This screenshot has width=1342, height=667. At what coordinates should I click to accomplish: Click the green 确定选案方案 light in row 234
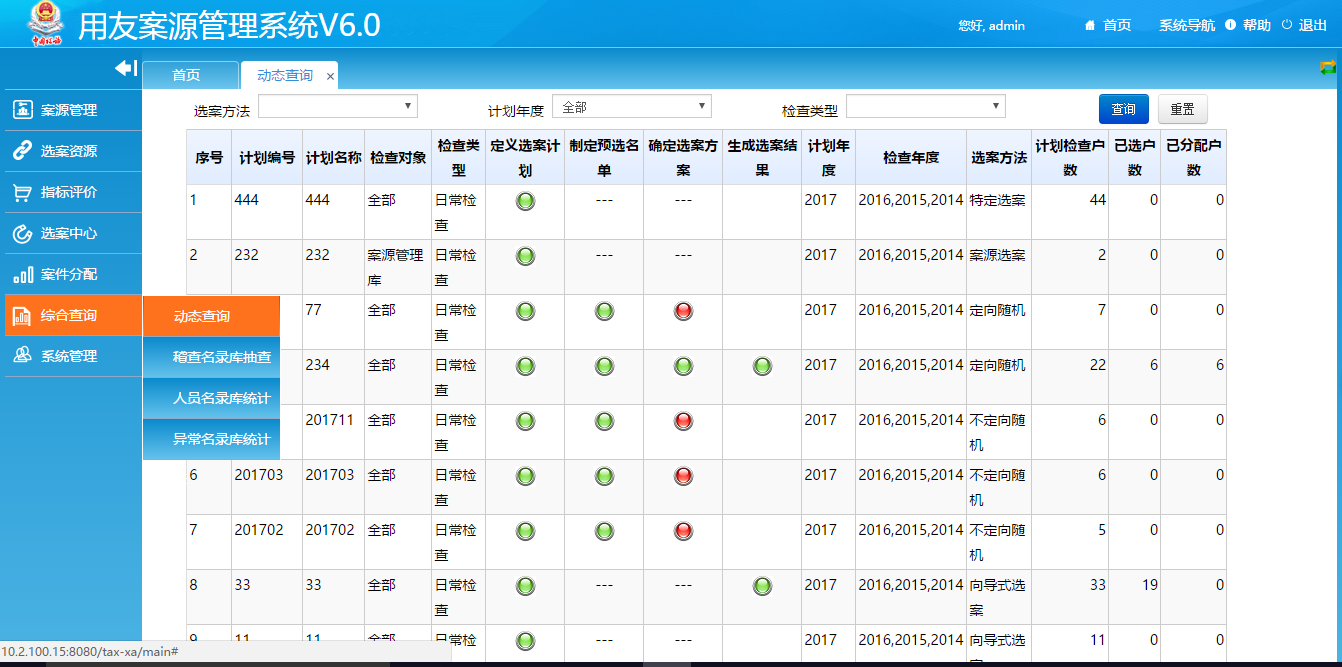683,366
